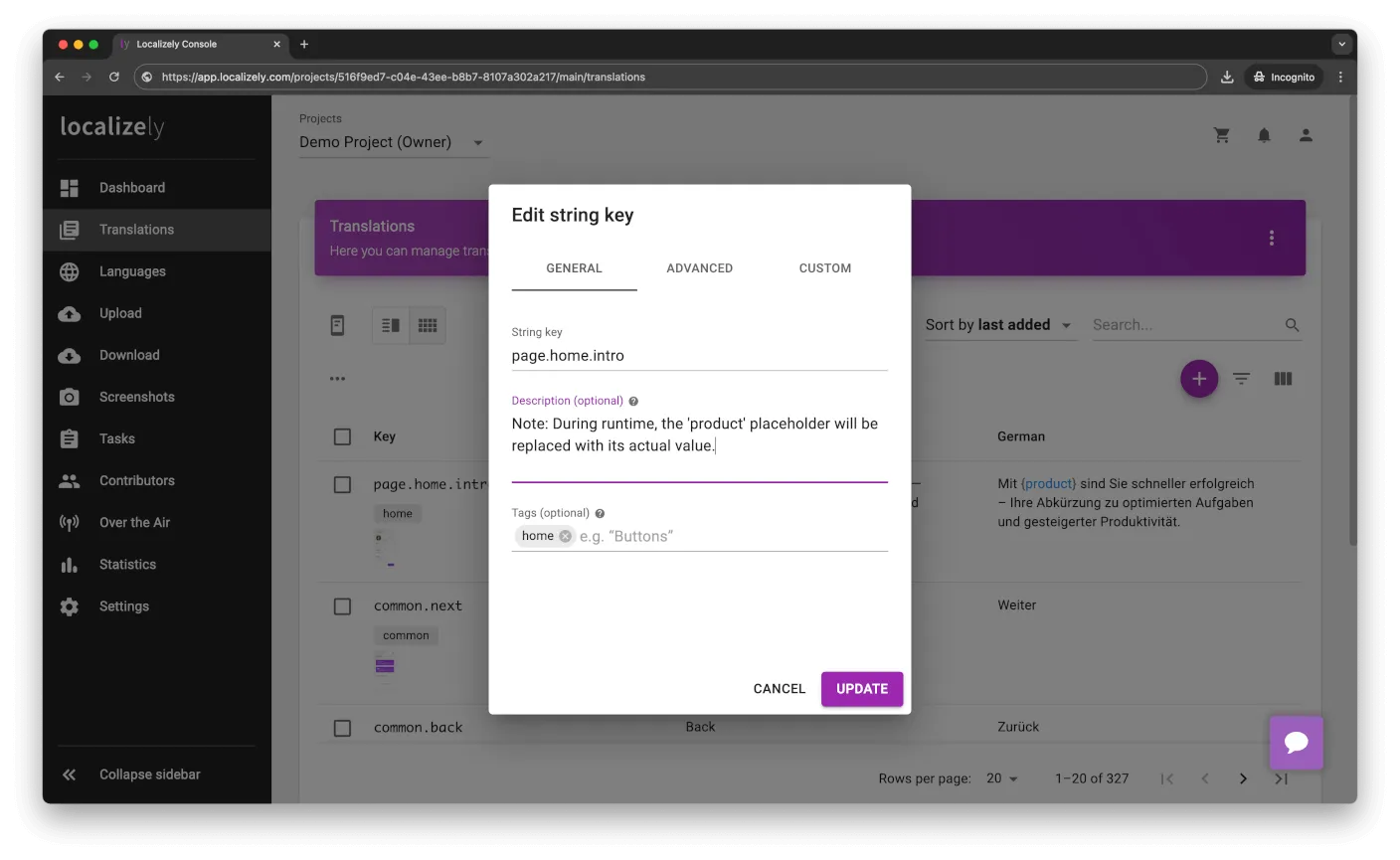Open the Translations banner three-dot menu
The image size is (1400, 860).
(1271, 238)
